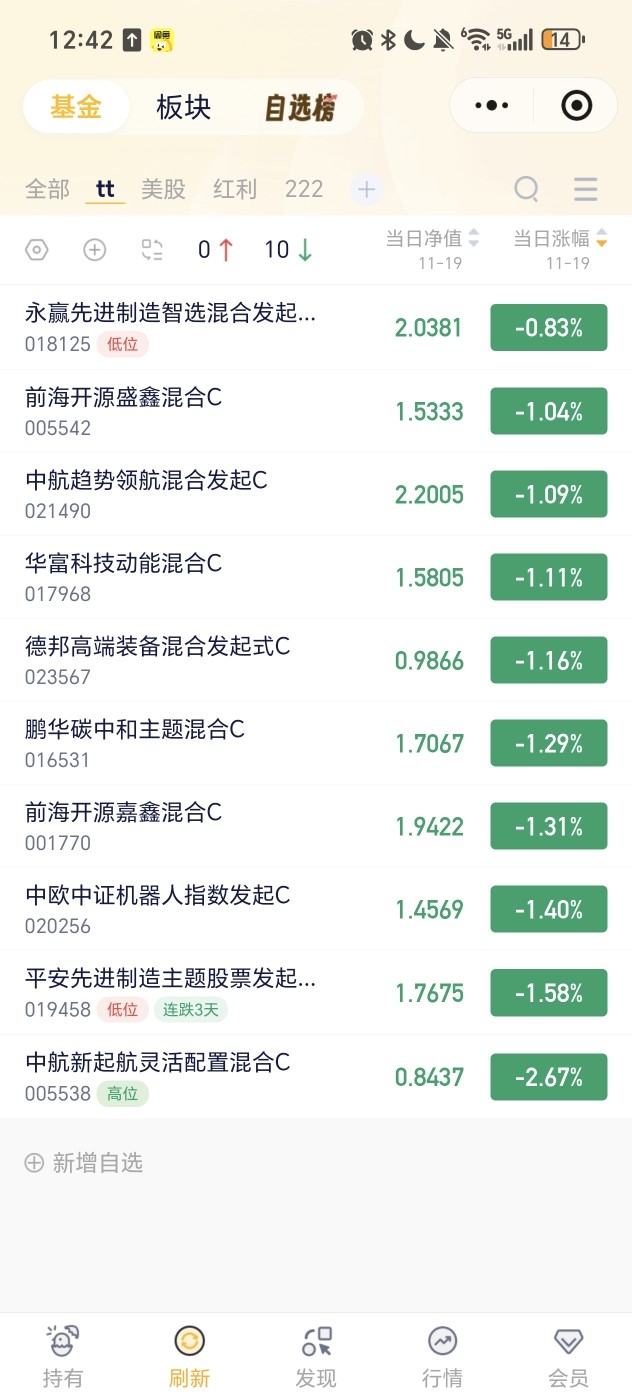Viewport: 632px width, 1400px height.
Task: Toggle the -2.67% change badge display
Action: [548, 1077]
